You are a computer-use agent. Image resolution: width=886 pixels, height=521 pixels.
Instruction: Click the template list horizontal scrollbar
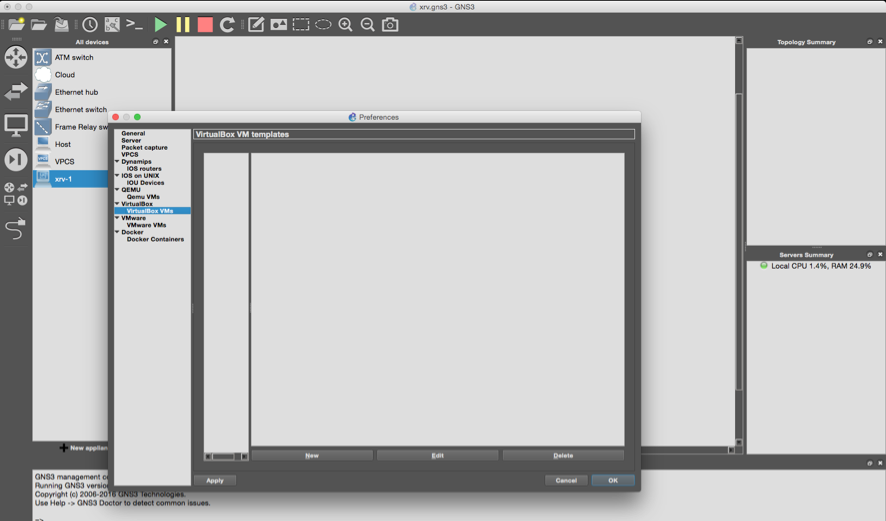pyautogui.click(x=226, y=456)
